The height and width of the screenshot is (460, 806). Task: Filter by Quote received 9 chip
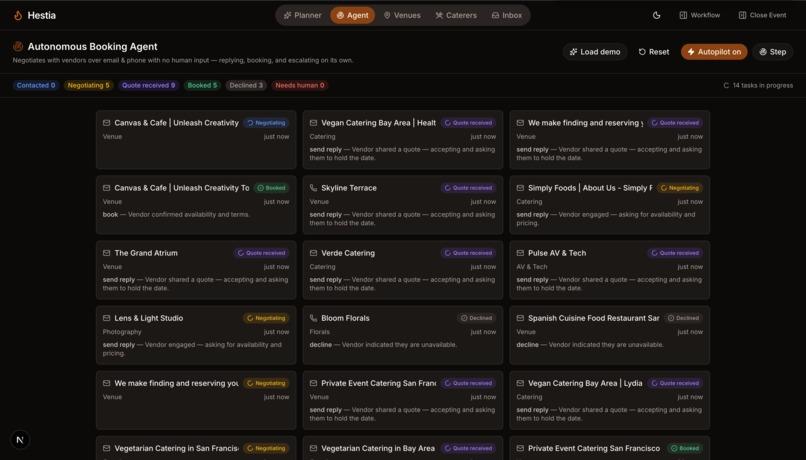tap(148, 85)
